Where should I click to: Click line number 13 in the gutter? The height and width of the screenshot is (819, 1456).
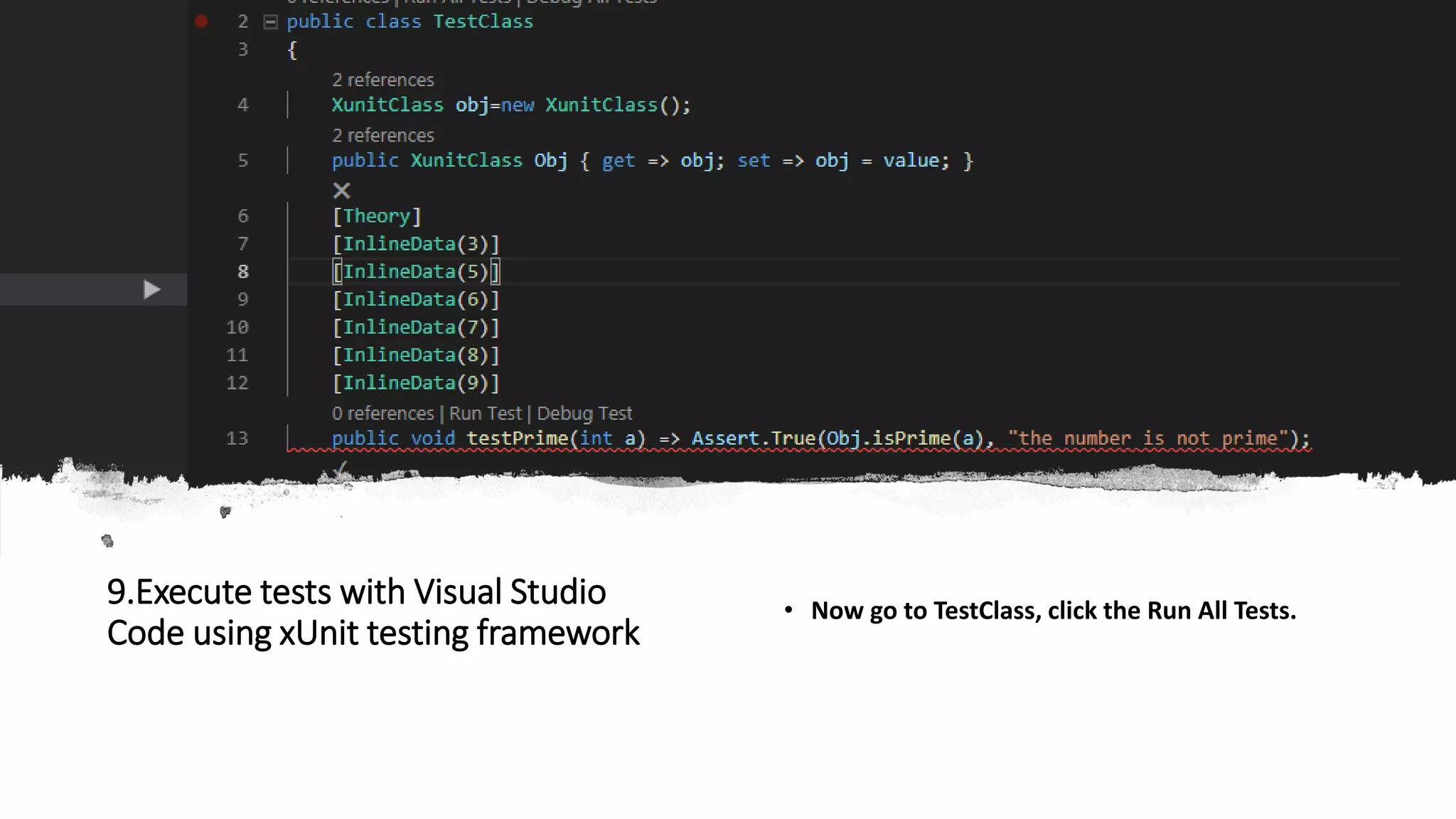[x=237, y=438]
